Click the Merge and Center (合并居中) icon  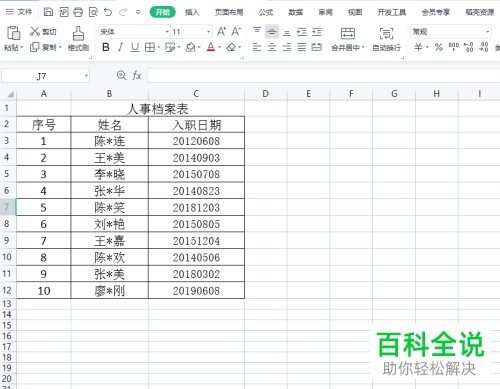click(x=348, y=33)
